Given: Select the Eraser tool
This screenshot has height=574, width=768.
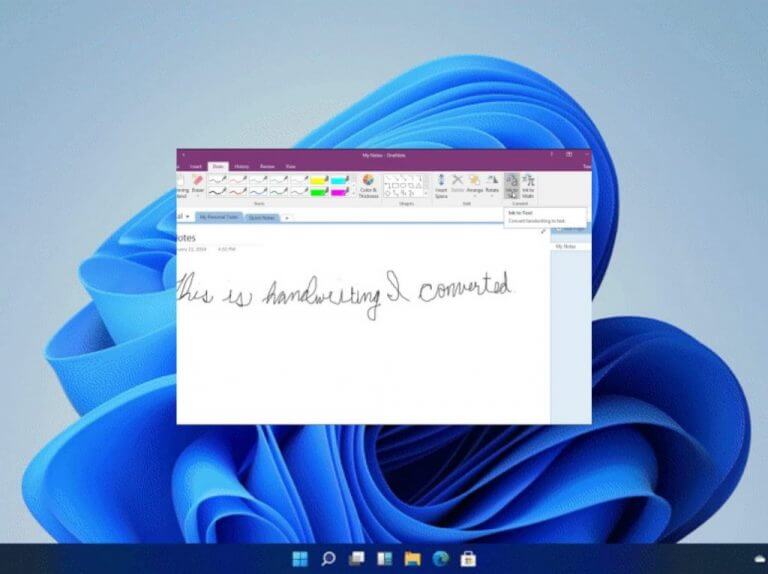Looking at the screenshot, I should click(198, 184).
